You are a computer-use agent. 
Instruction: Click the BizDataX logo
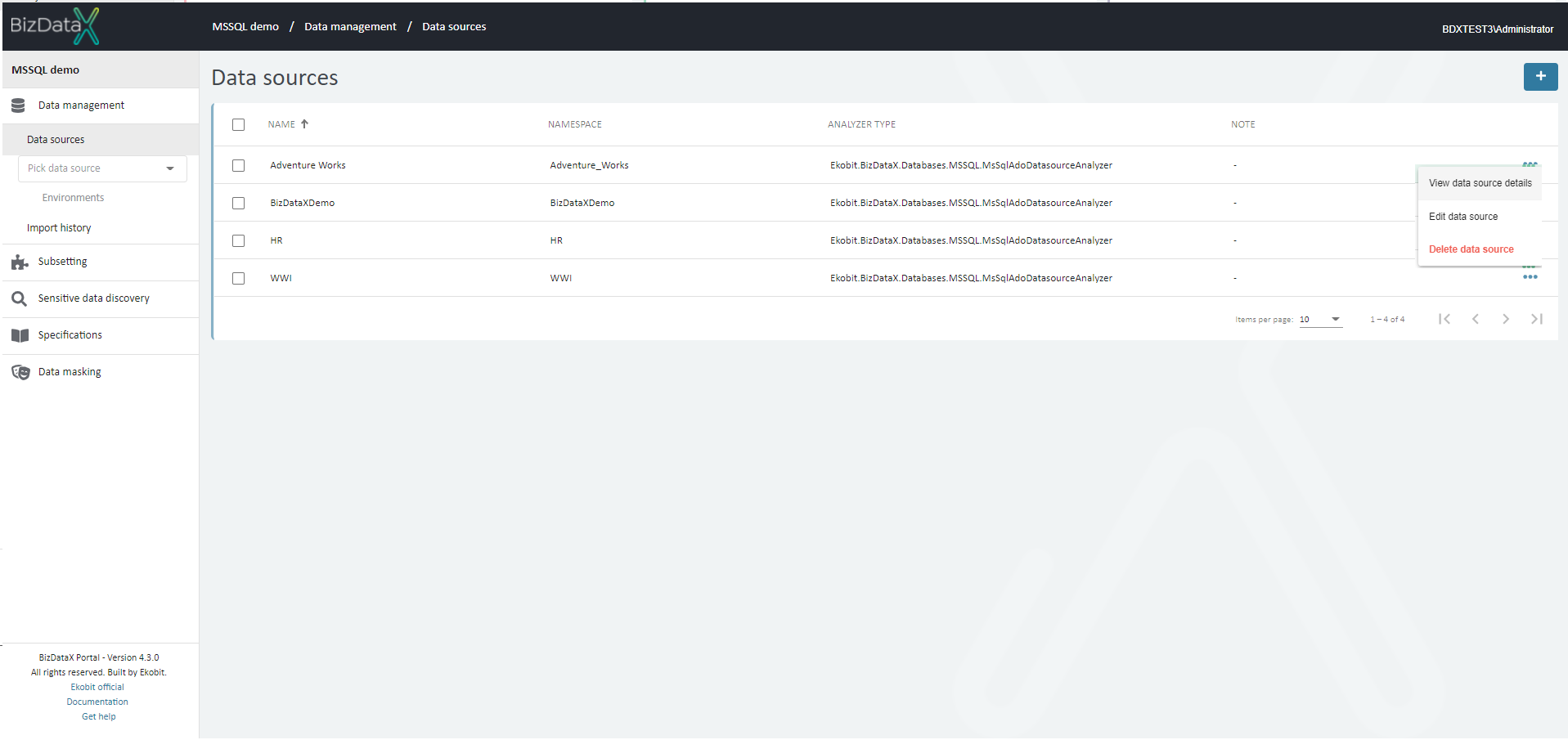55,26
